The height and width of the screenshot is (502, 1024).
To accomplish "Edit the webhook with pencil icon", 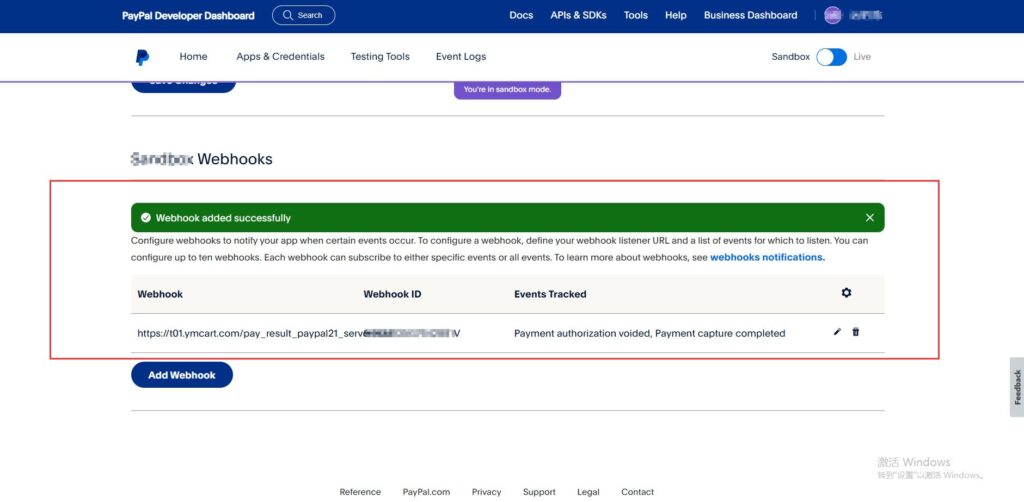I will click(837, 332).
